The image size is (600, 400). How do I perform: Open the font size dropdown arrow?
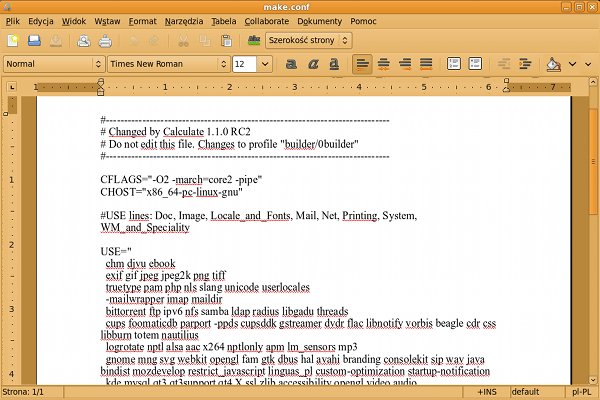tap(265, 64)
